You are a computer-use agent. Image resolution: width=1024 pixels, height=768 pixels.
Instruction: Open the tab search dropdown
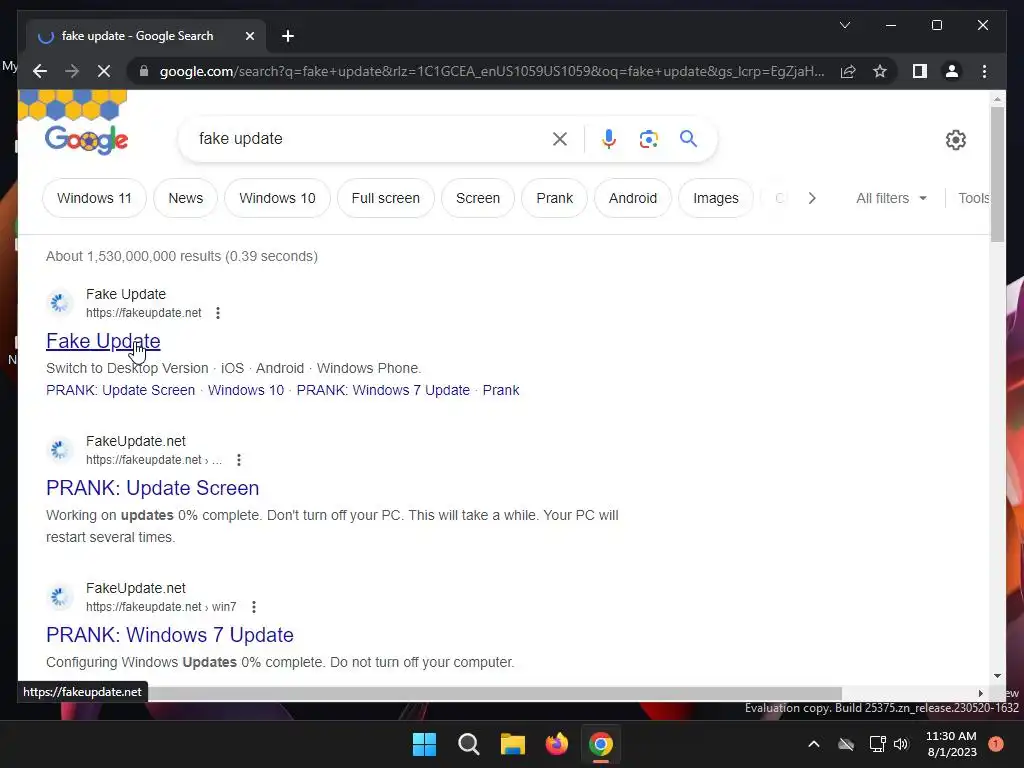click(844, 25)
